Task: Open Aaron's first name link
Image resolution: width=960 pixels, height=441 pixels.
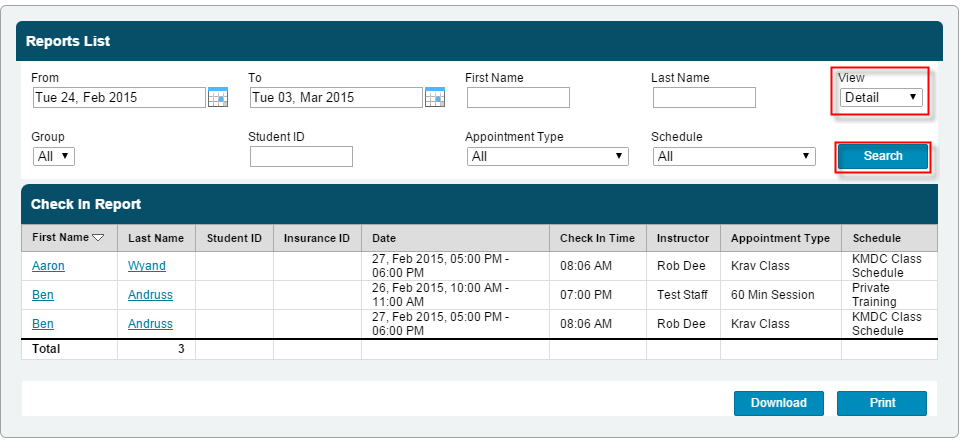Action: pos(48,266)
